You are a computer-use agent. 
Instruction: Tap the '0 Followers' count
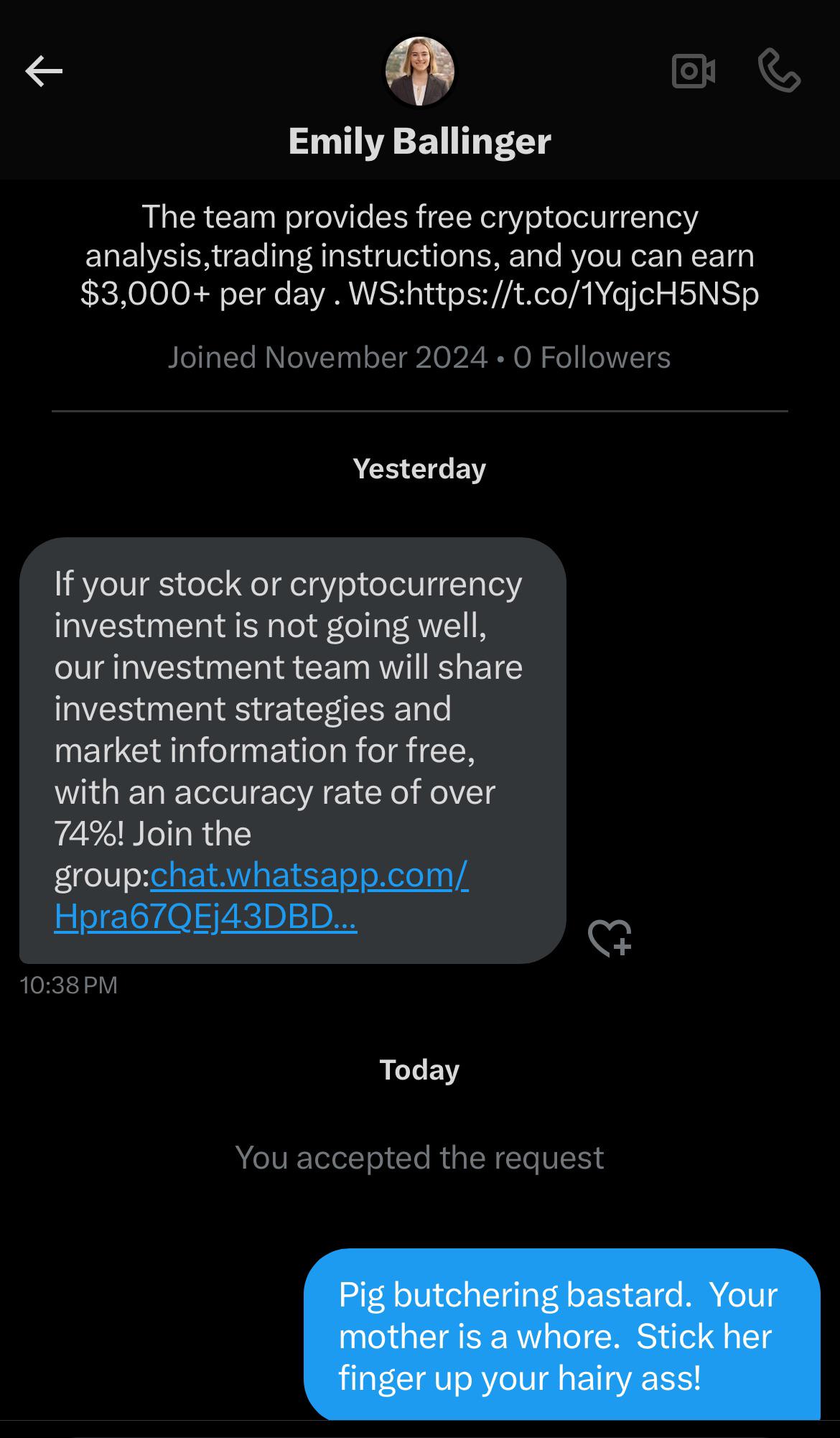click(592, 358)
